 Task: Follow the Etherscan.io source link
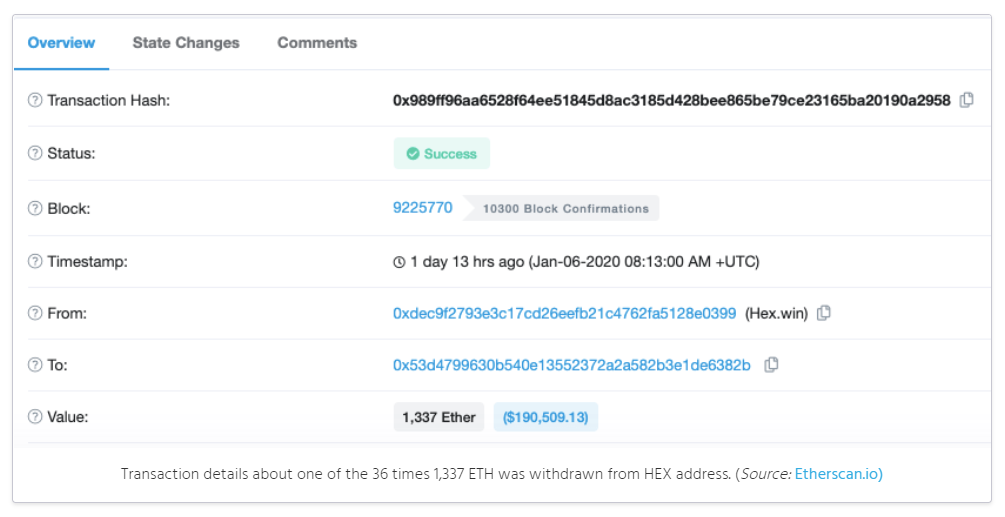[838, 474]
